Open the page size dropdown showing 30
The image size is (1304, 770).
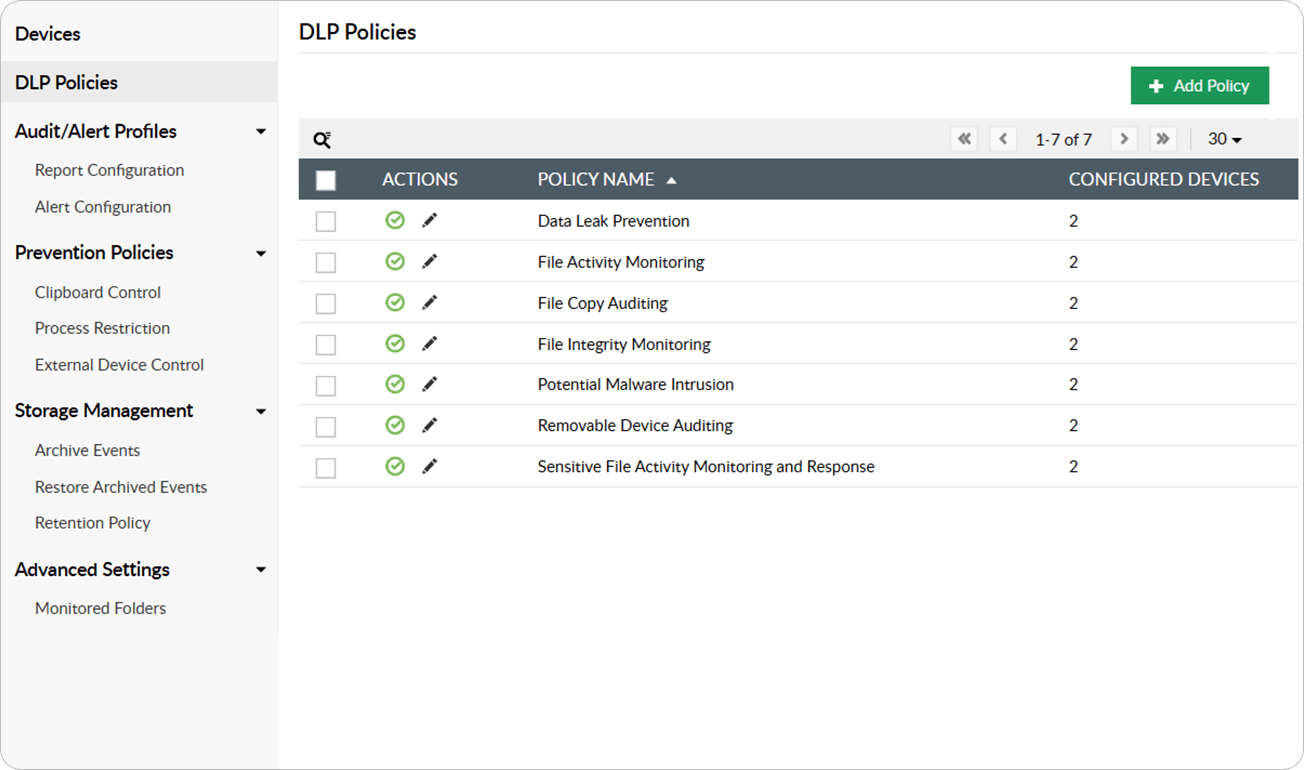point(1223,139)
